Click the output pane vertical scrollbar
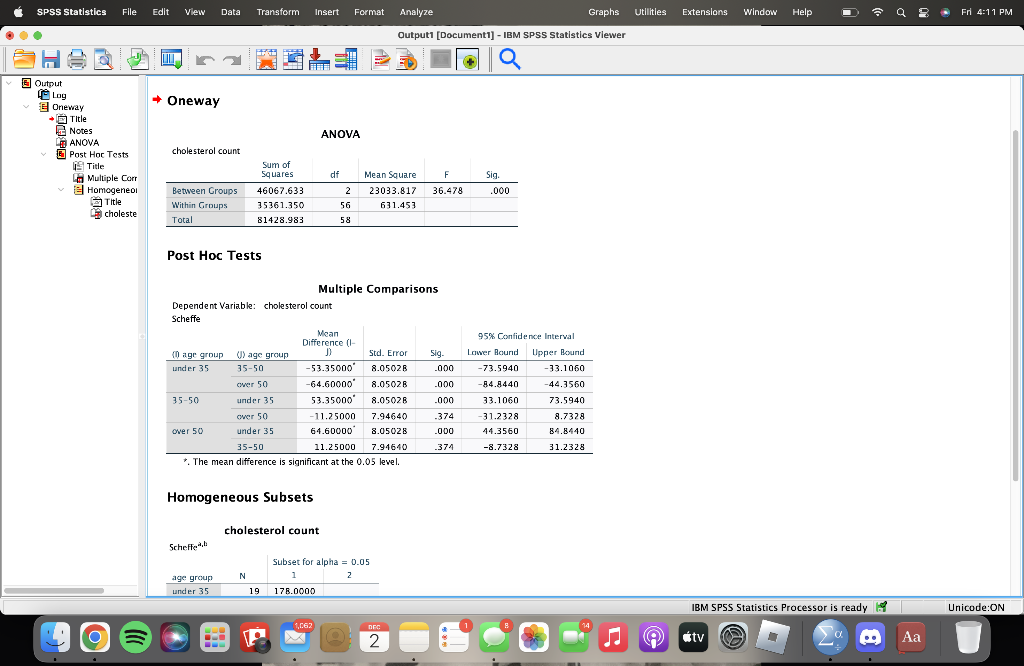1024x666 pixels. [1016, 305]
